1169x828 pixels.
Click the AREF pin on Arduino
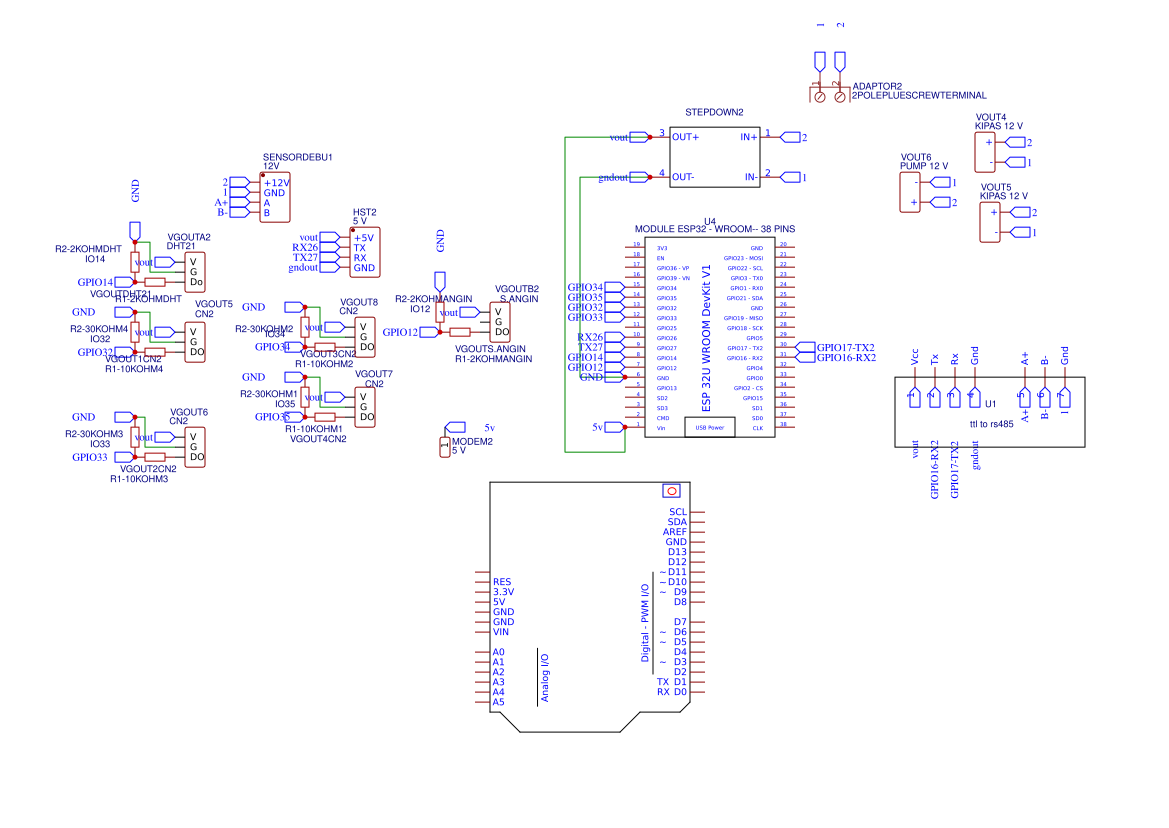[x=675, y=531]
